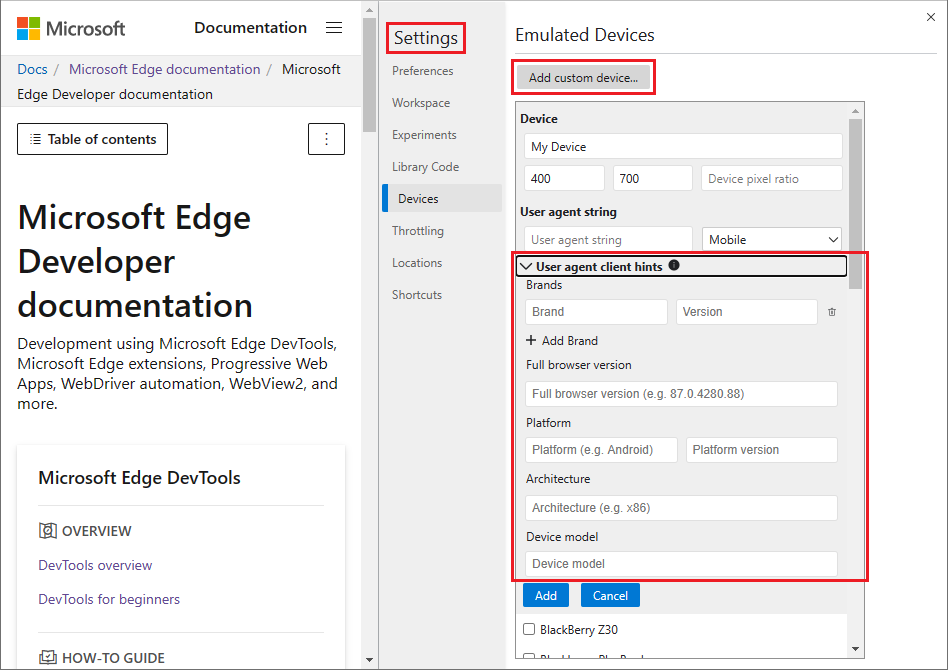
Task: Open the hamburger menu next to Documentation
Action: (x=334, y=28)
